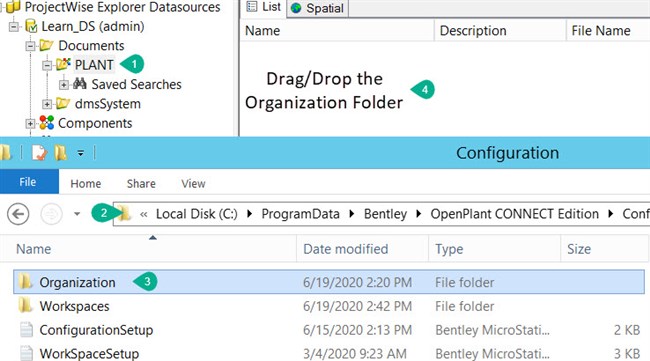Expand the Components tree node
The width and height of the screenshot is (650, 361).
tap(30, 124)
